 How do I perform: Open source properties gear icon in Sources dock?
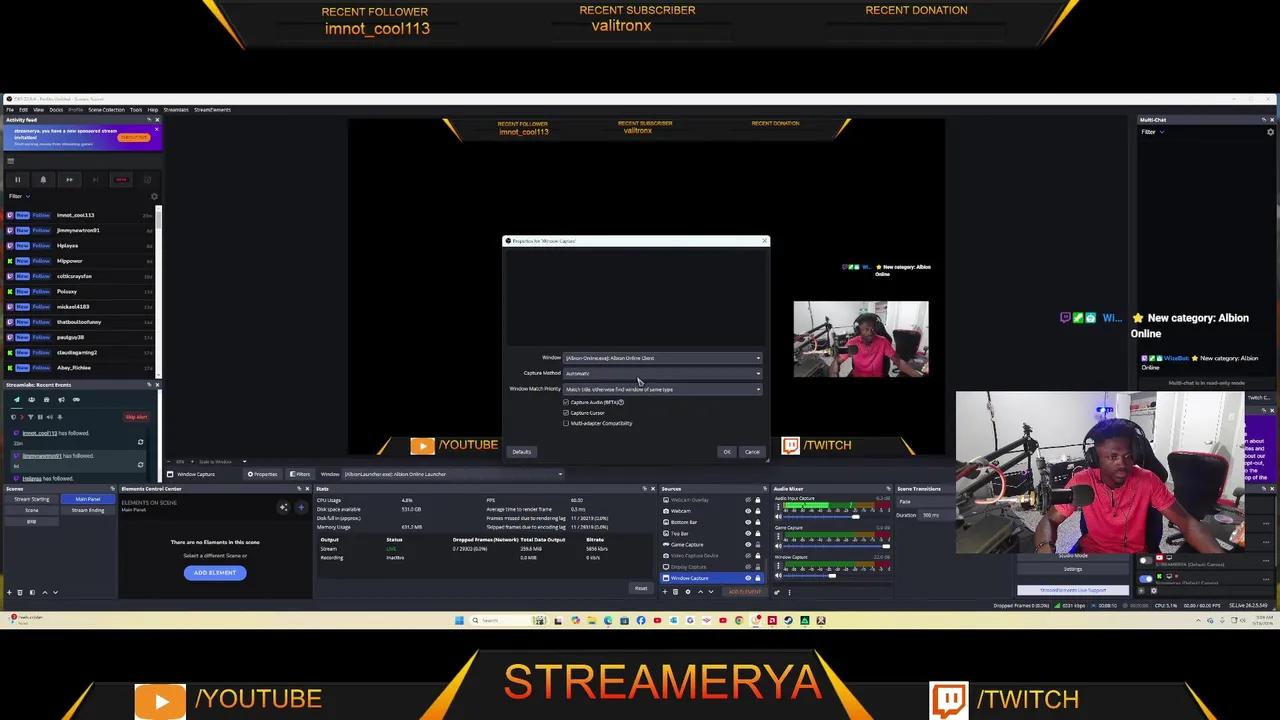pos(688,592)
